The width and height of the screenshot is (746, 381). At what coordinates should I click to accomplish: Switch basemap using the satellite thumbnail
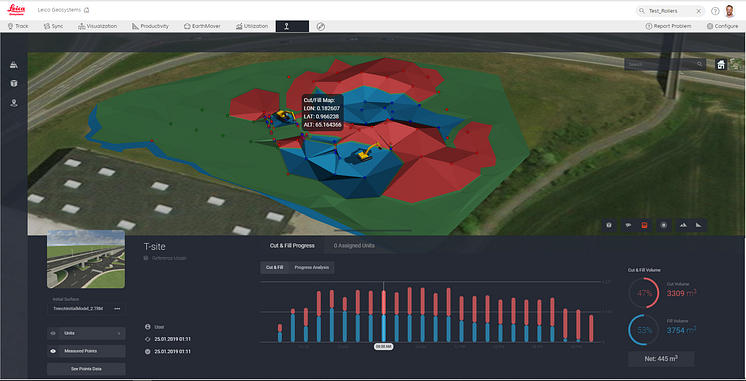(x=736, y=64)
